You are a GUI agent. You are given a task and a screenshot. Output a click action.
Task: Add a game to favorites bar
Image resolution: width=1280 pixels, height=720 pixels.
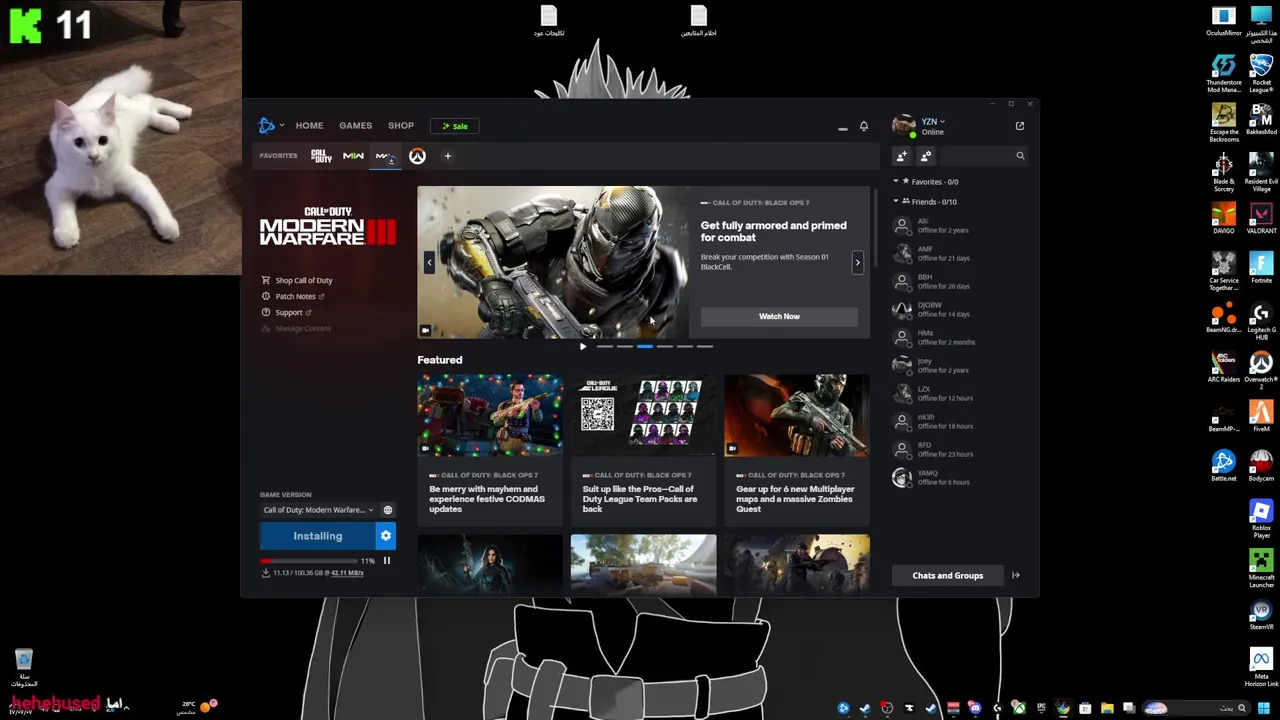pyautogui.click(x=447, y=156)
